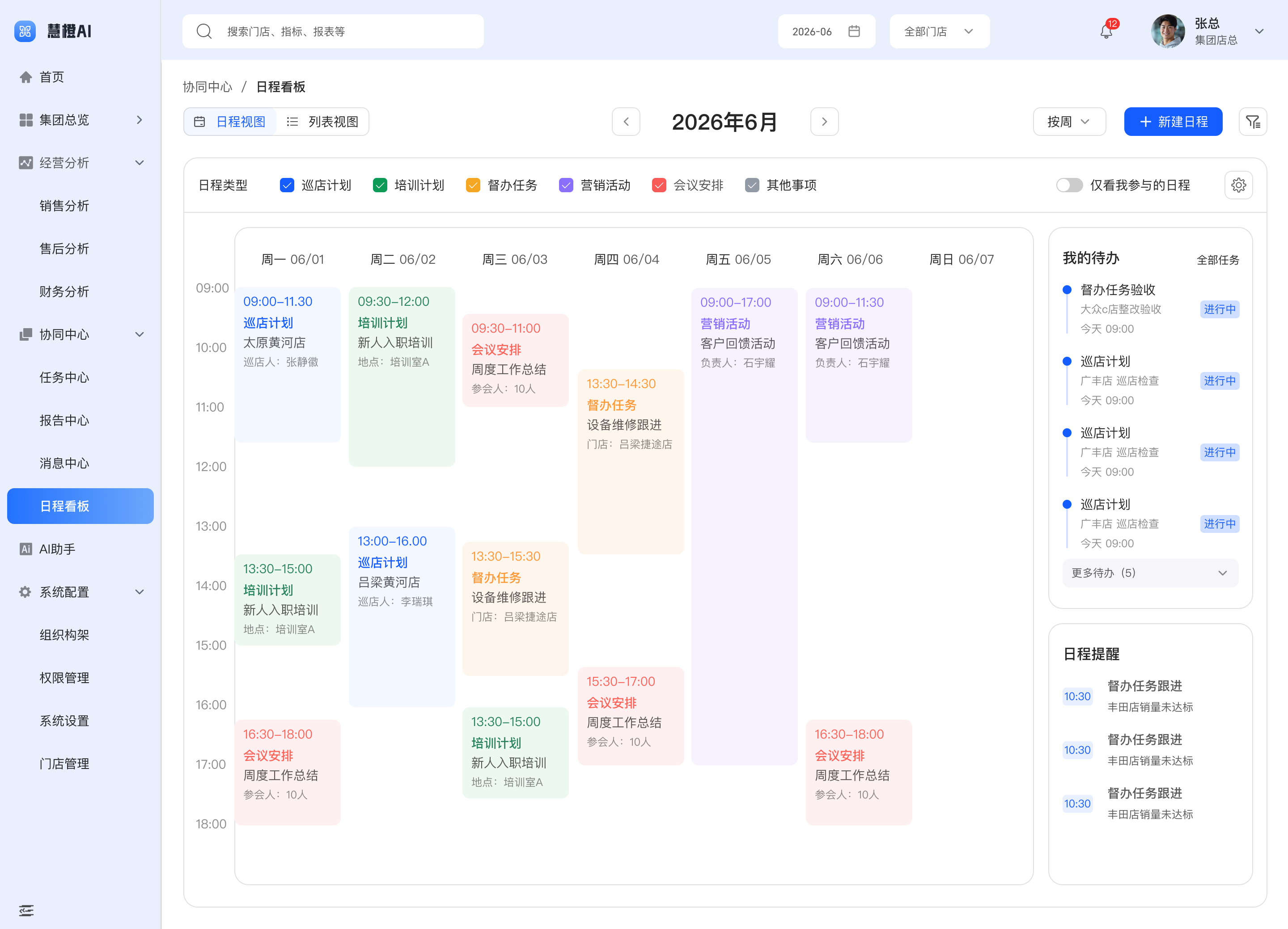The image size is (1288, 929).
Task: Collapse the sidebar menu icon
Action: tap(26, 911)
